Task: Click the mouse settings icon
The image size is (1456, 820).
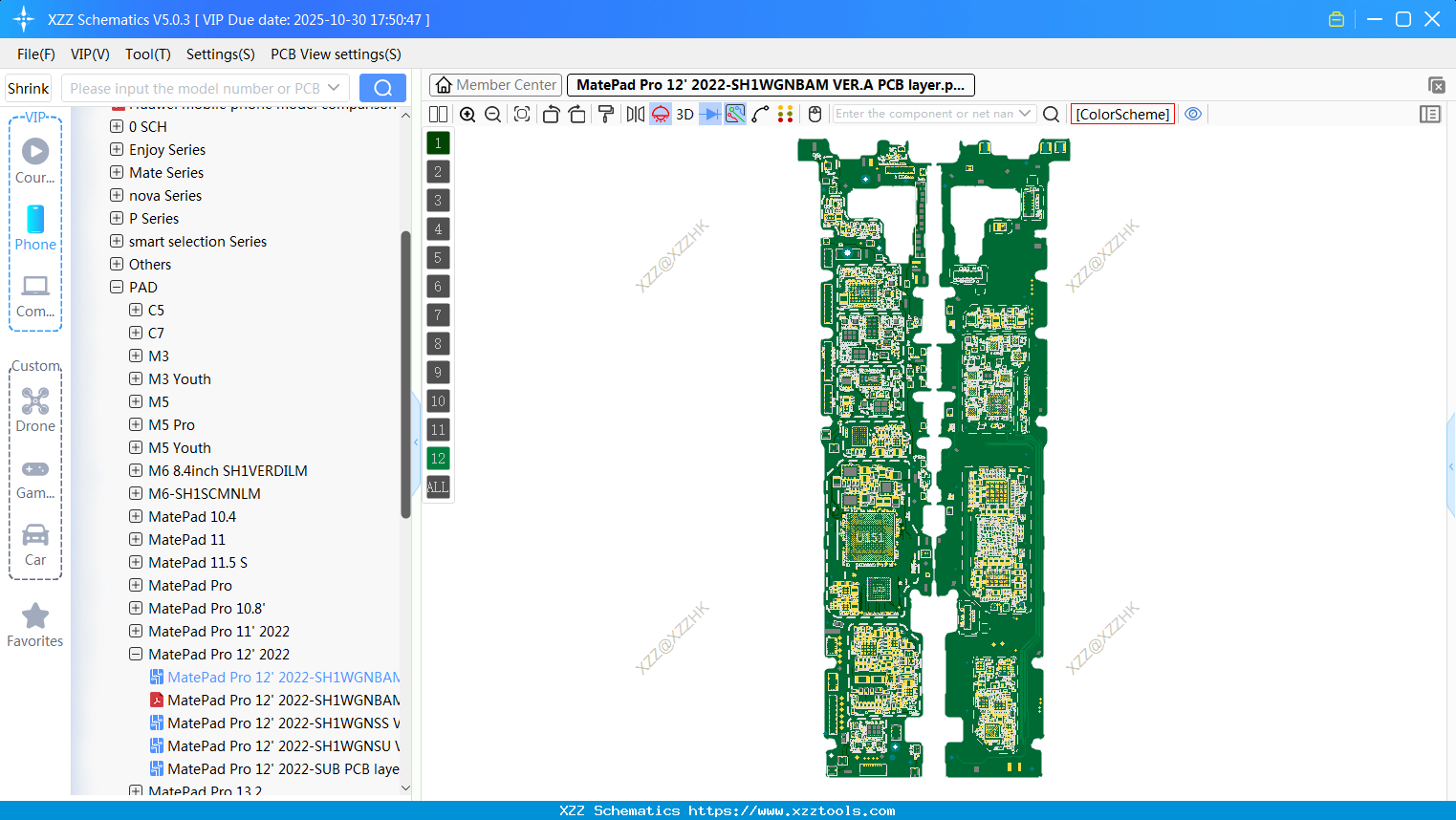Action: (815, 115)
